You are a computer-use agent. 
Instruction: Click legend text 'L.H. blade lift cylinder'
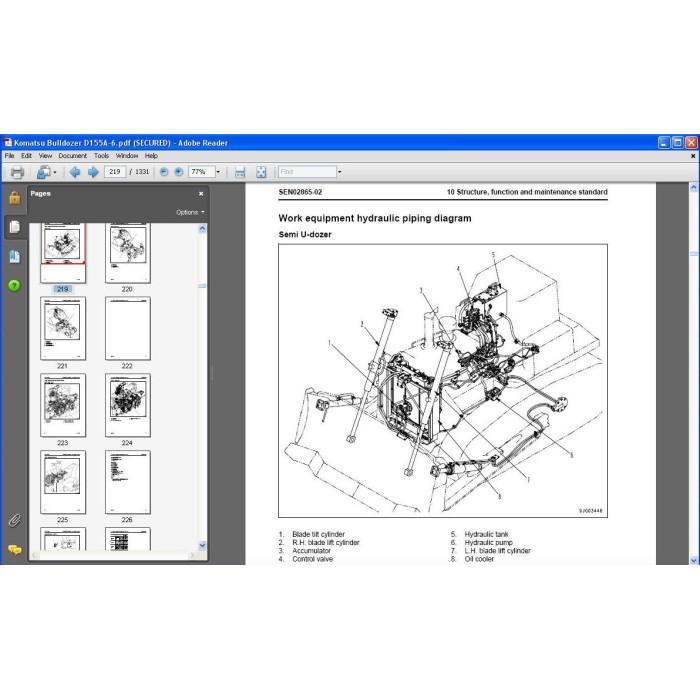pyautogui.click(x=497, y=551)
